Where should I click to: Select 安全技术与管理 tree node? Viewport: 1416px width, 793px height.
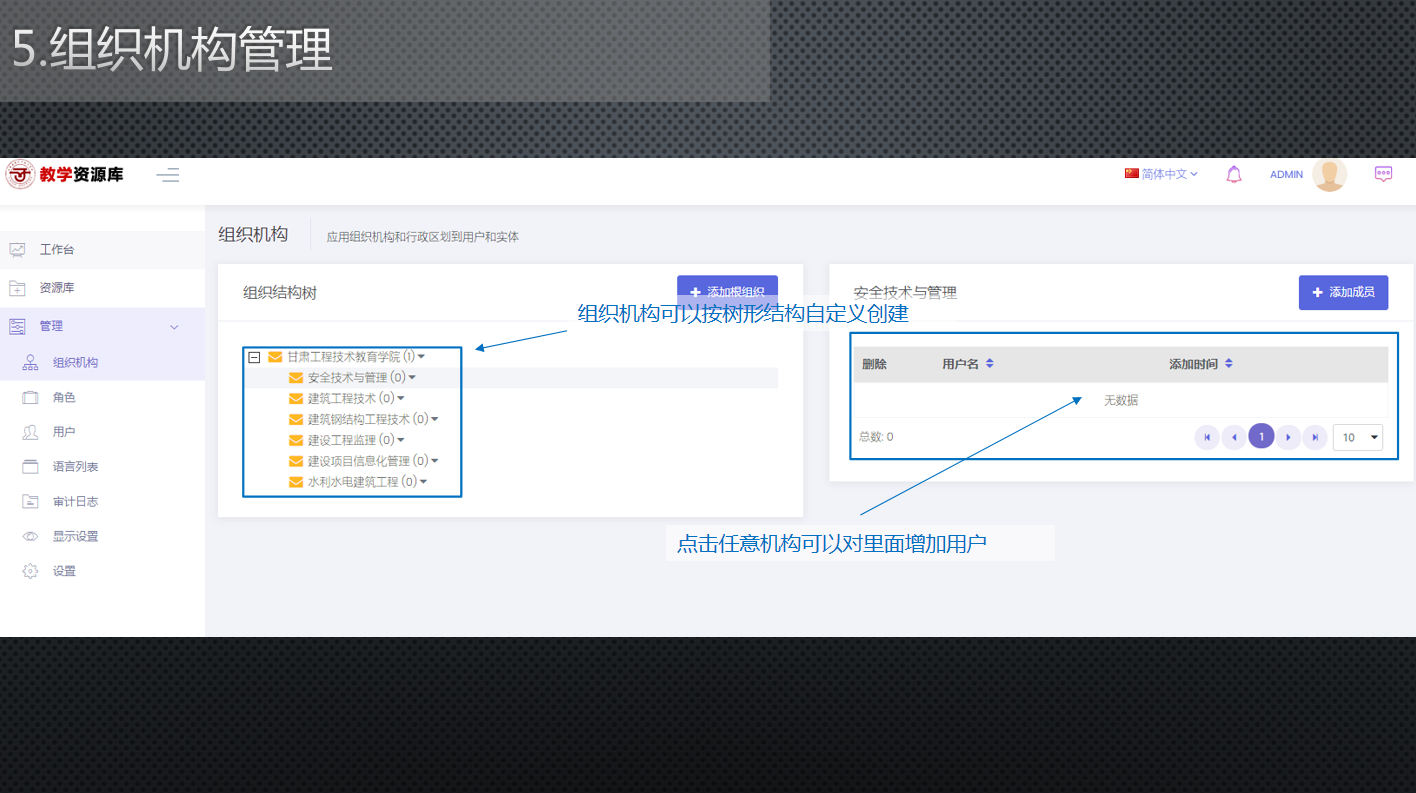tap(347, 378)
